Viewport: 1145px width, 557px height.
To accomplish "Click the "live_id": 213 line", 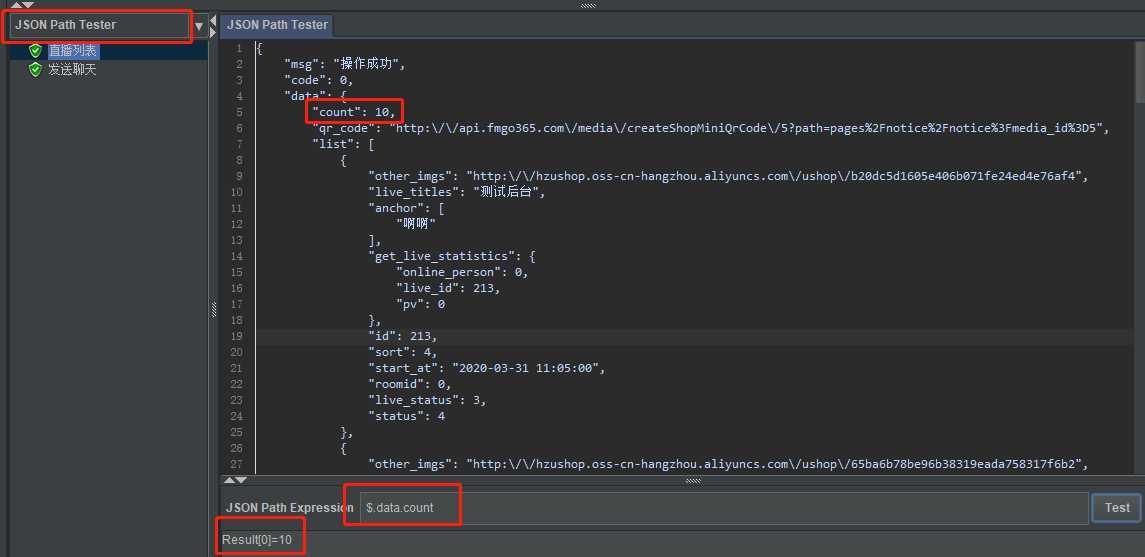I will [x=448, y=288].
